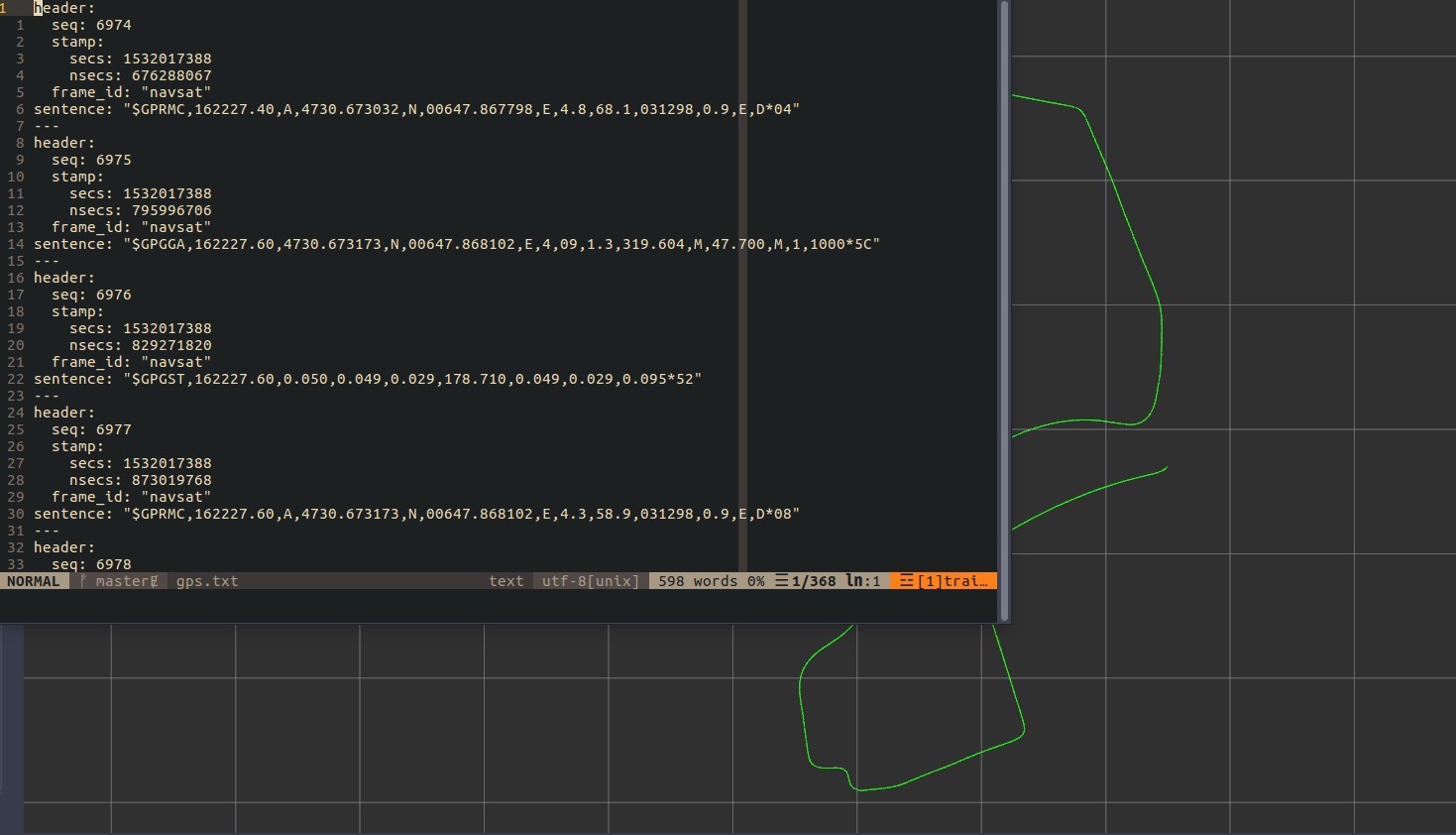1456x835 pixels.
Task: Place cursor on 'seq: 6975' line
Action: pyautogui.click(x=91, y=160)
